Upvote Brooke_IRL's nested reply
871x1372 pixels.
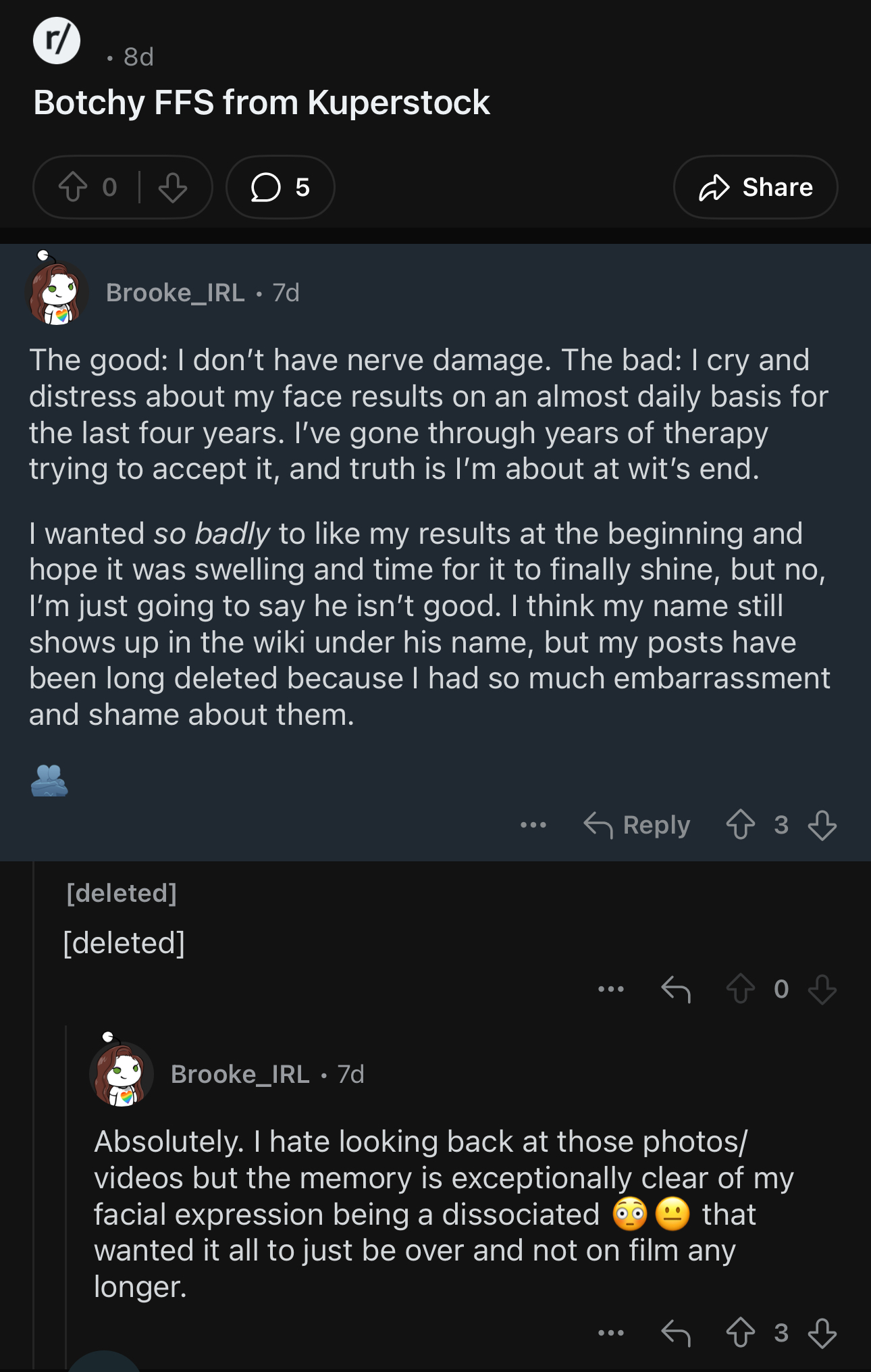point(740,1333)
